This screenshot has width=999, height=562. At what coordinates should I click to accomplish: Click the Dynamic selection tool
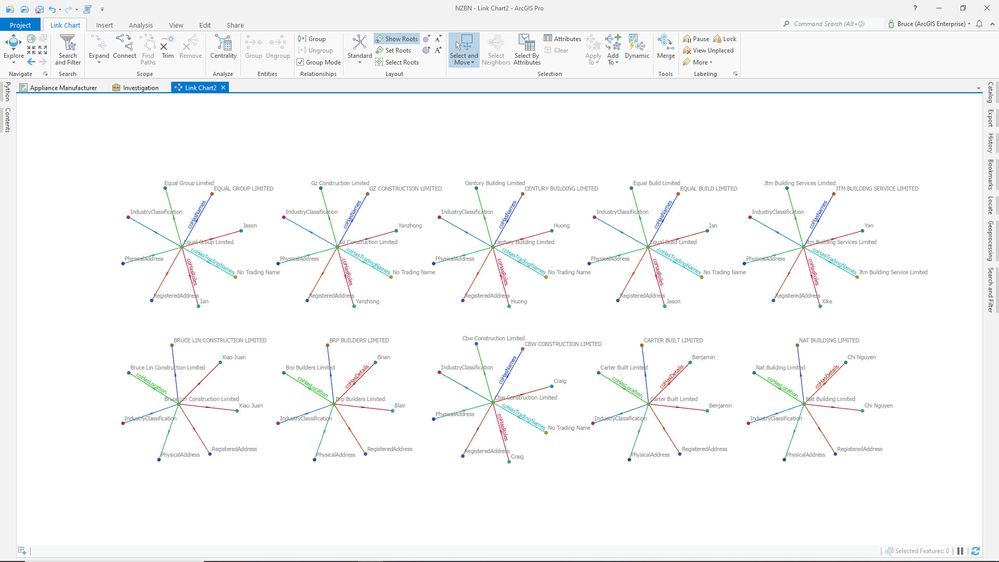click(636, 48)
